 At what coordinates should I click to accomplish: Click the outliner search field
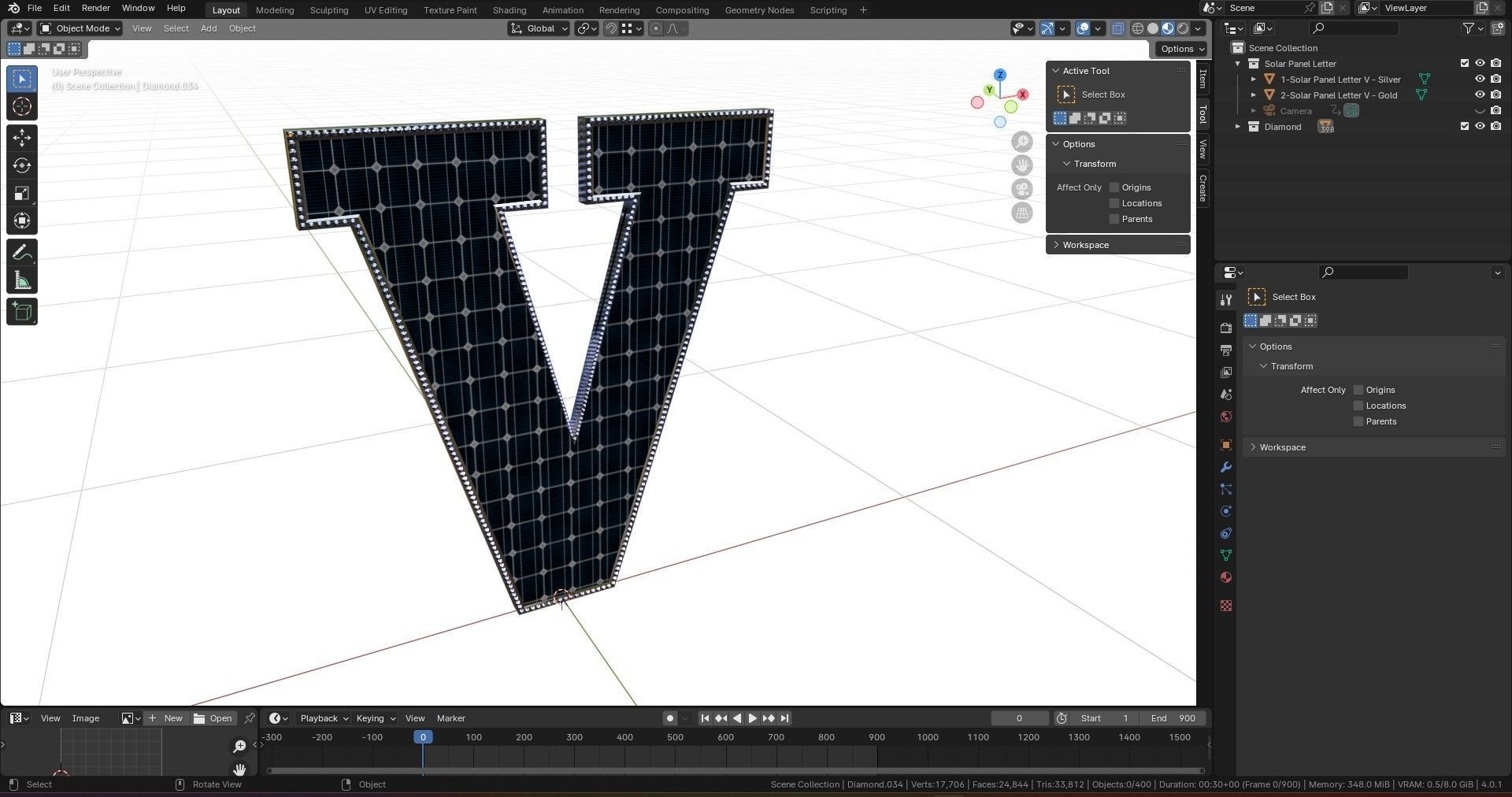1354,28
